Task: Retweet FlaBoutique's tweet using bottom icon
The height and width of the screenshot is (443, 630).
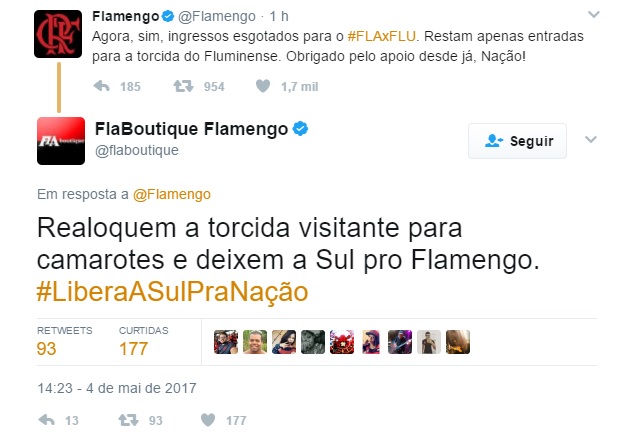Action: click(128, 420)
